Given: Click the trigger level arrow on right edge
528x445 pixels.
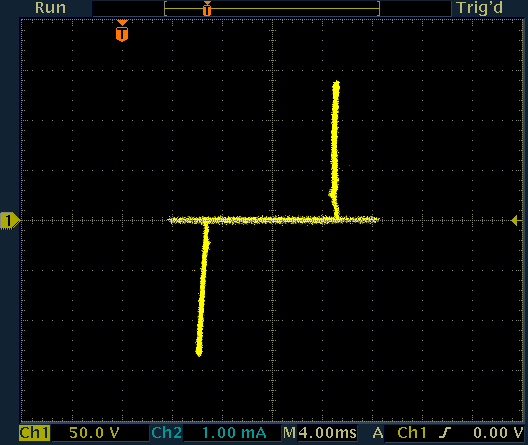Looking at the screenshot, I should pyautogui.click(x=517, y=221).
